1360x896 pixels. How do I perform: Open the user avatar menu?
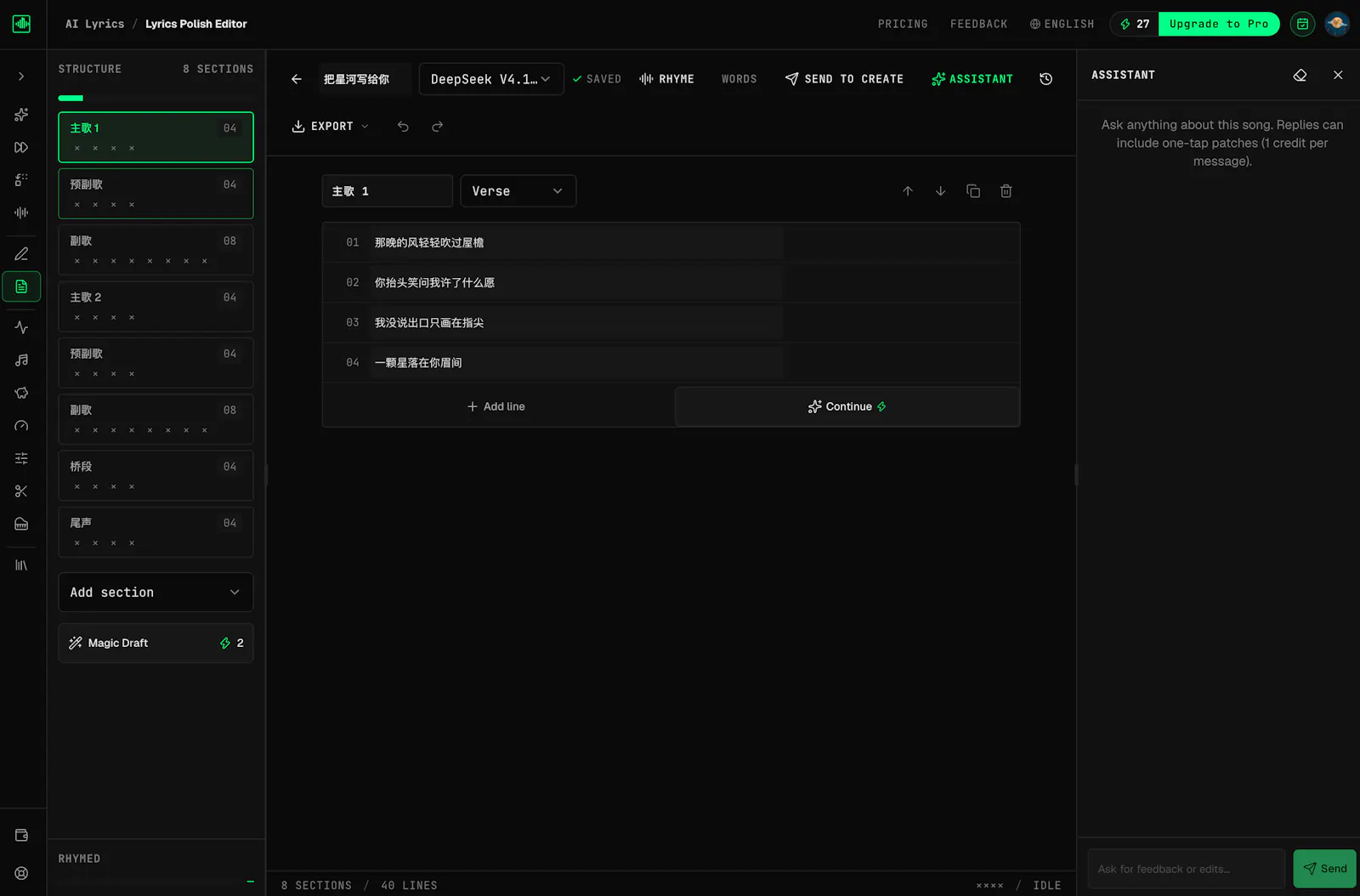coord(1337,24)
